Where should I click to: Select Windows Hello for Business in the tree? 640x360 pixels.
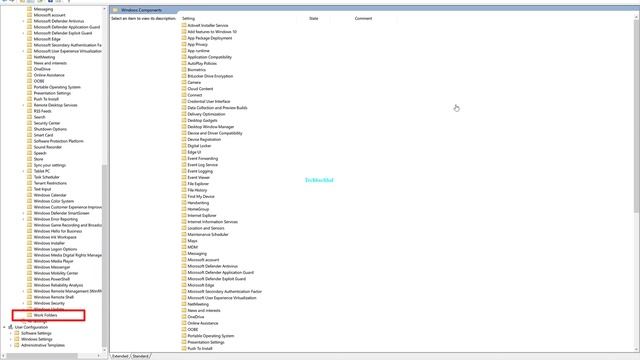pyautogui.click(x=58, y=231)
